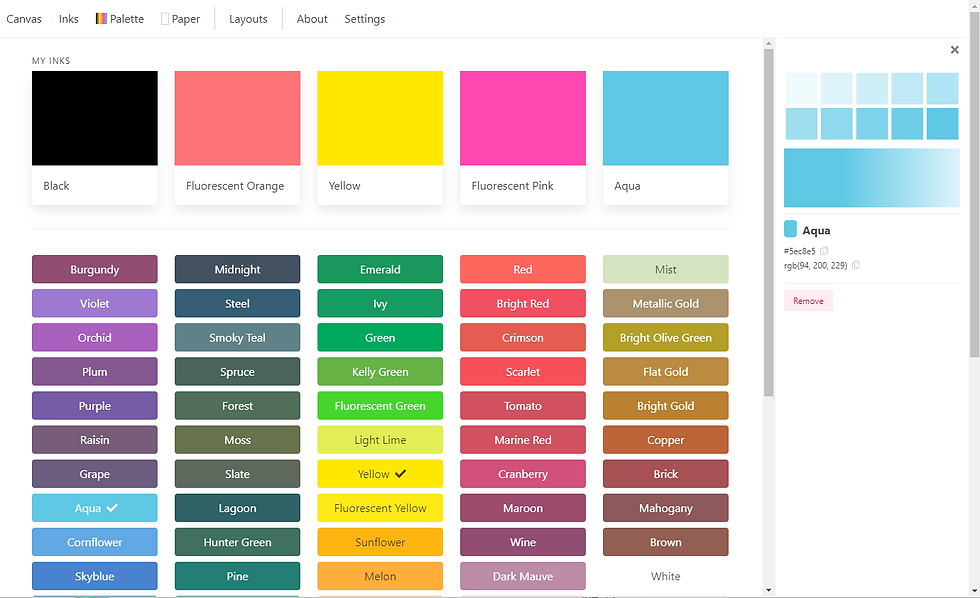Click the Aqua gradient preview bar
The height and width of the screenshot is (598, 980).
pyautogui.click(x=872, y=177)
